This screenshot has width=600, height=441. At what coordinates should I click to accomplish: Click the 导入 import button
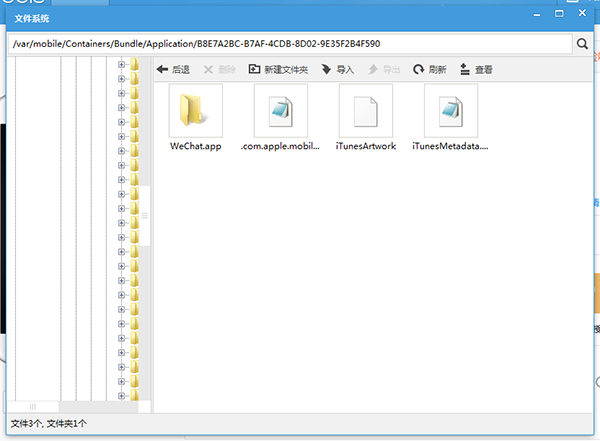[338, 69]
